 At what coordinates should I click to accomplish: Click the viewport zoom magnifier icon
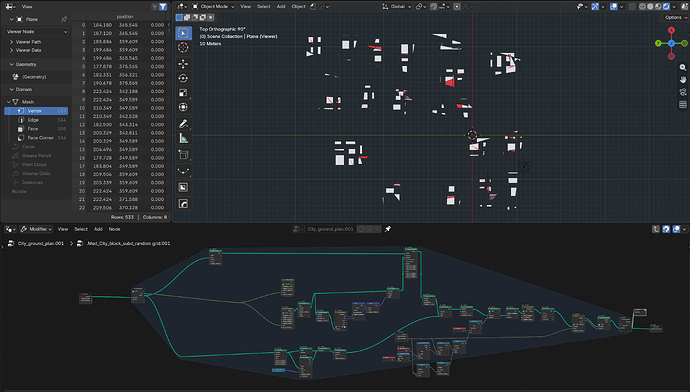tap(683, 67)
